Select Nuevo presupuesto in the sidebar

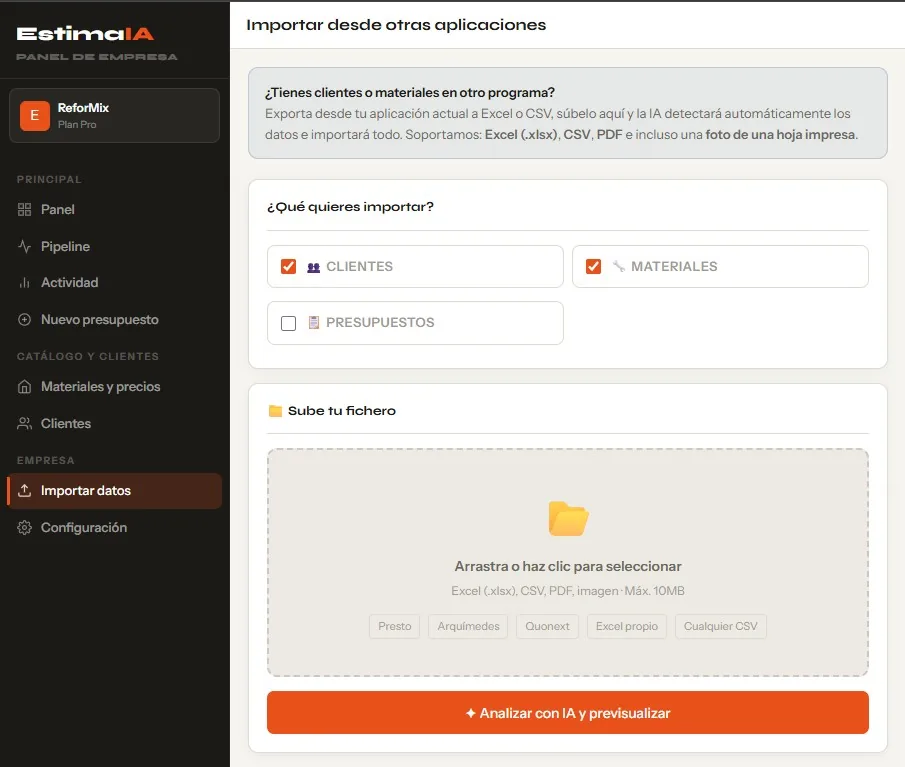(114, 320)
